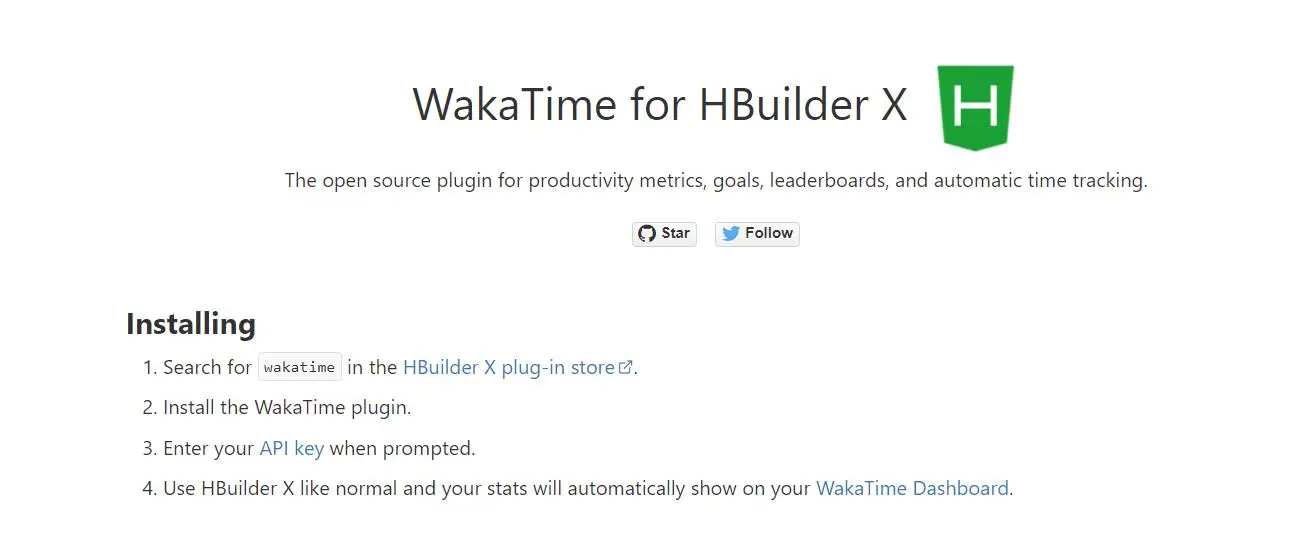1305x533 pixels.
Task: Select the Twitter Follow button label
Action: [769, 233]
